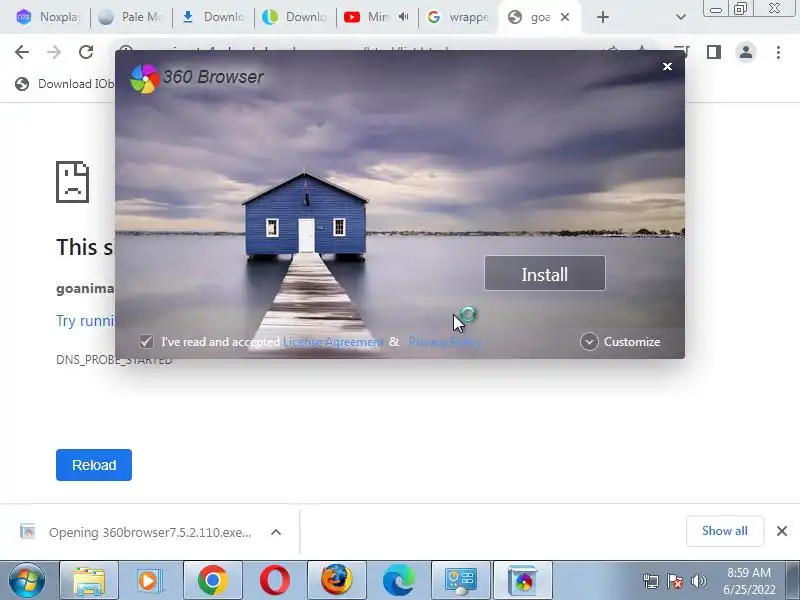This screenshot has width=800, height=600.
Task: Expand the Customize options
Action: click(x=620, y=342)
